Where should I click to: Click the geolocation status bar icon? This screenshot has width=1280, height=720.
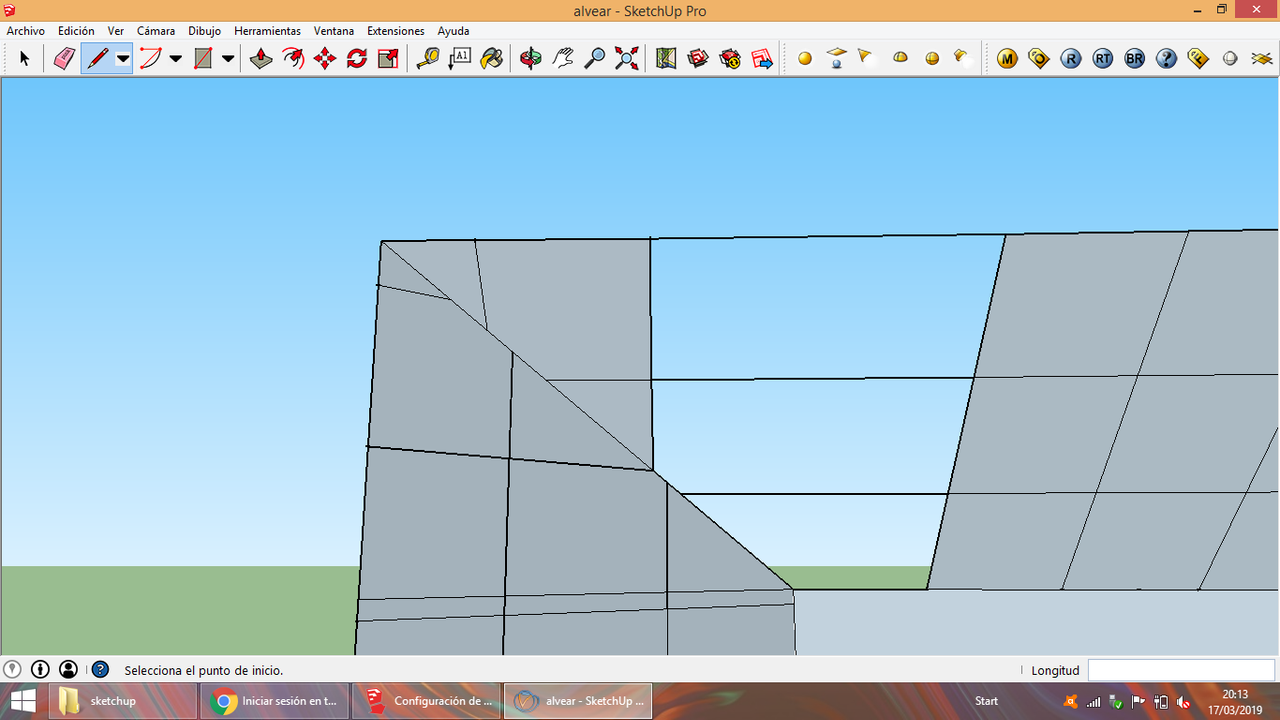(x=12, y=670)
